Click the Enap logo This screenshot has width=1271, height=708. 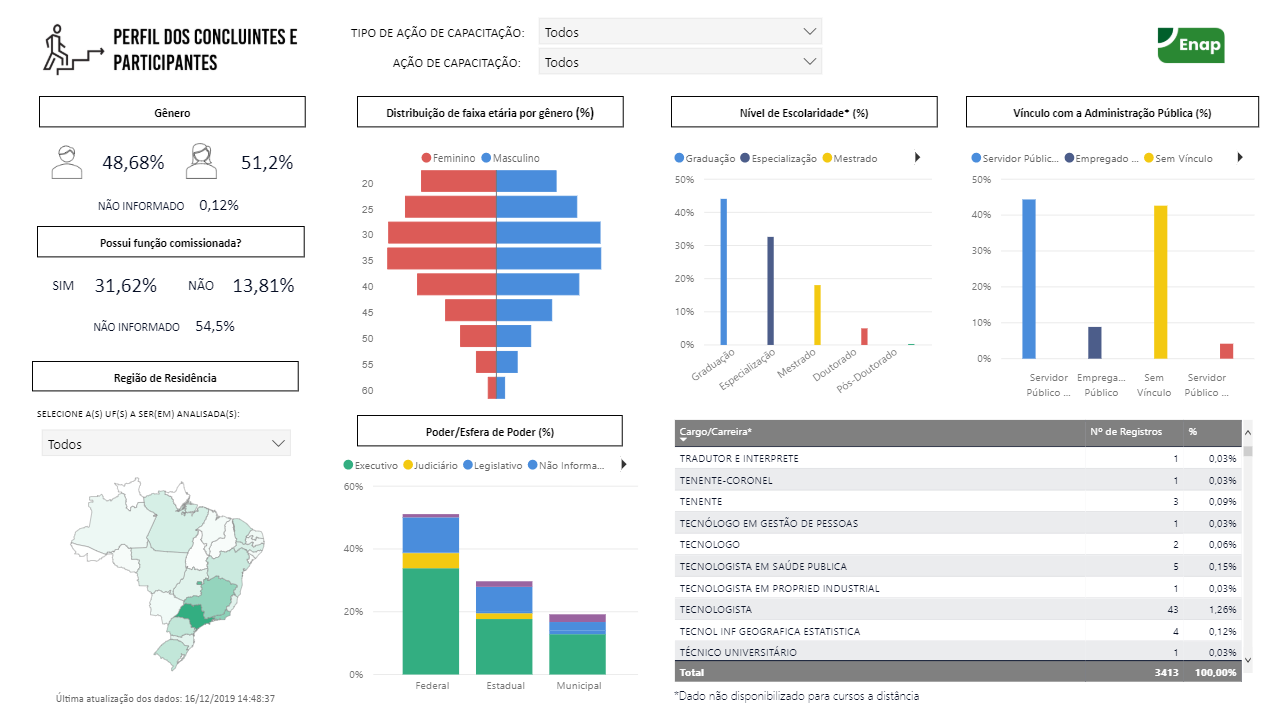(x=1190, y=45)
